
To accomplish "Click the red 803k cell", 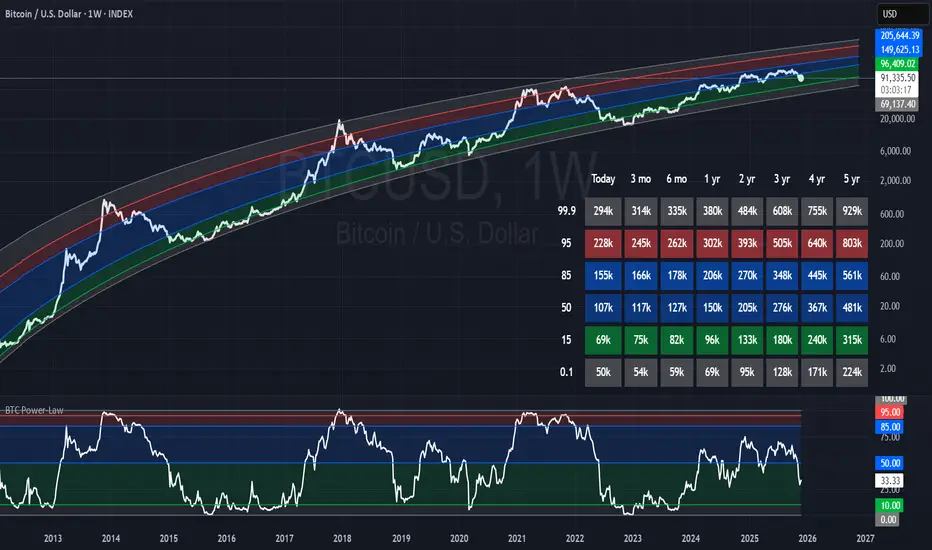I will 852,243.
